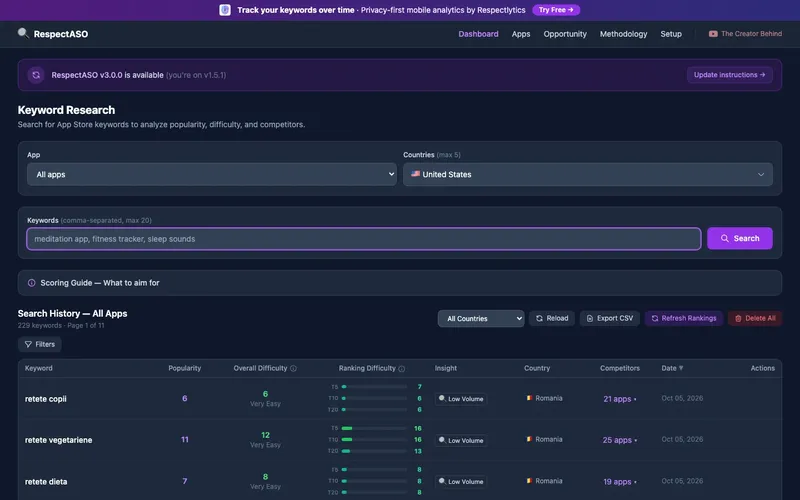Click the Romania flag in retete copii row

click(x=529, y=398)
